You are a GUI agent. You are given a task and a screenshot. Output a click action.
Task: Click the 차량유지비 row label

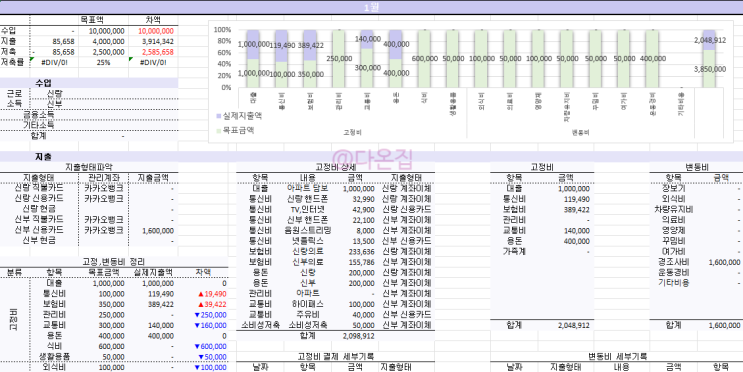pyautogui.click(x=673, y=209)
